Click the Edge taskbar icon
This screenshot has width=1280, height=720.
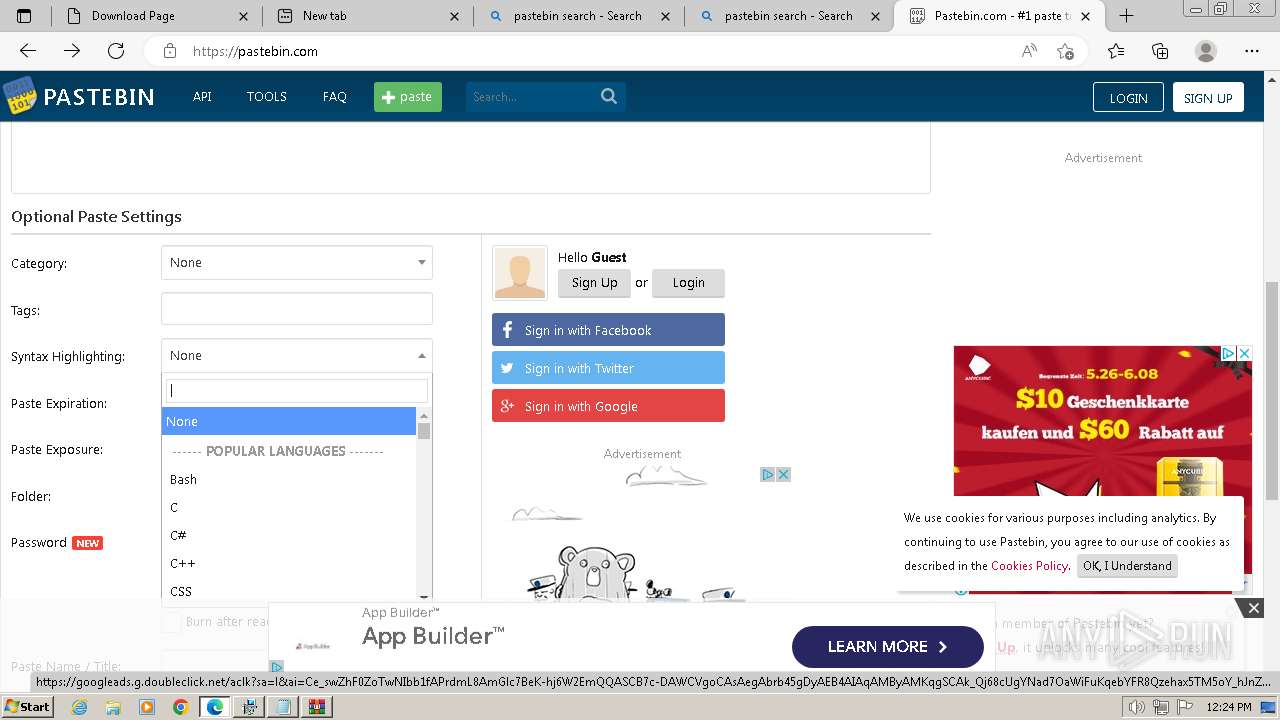pos(214,707)
